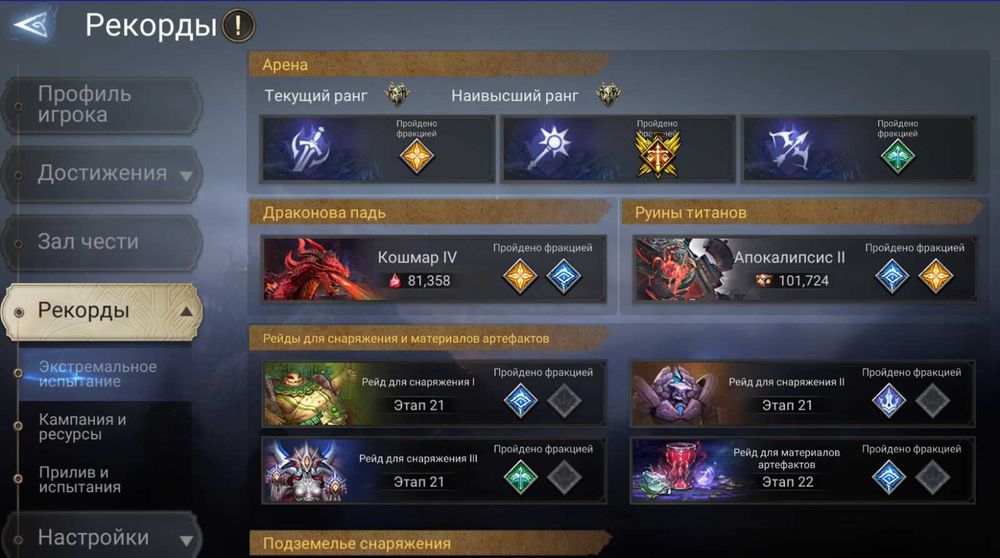The height and width of the screenshot is (558, 1000).
Task: Click blue faction badge in Кошмар IV
Action: (564, 277)
